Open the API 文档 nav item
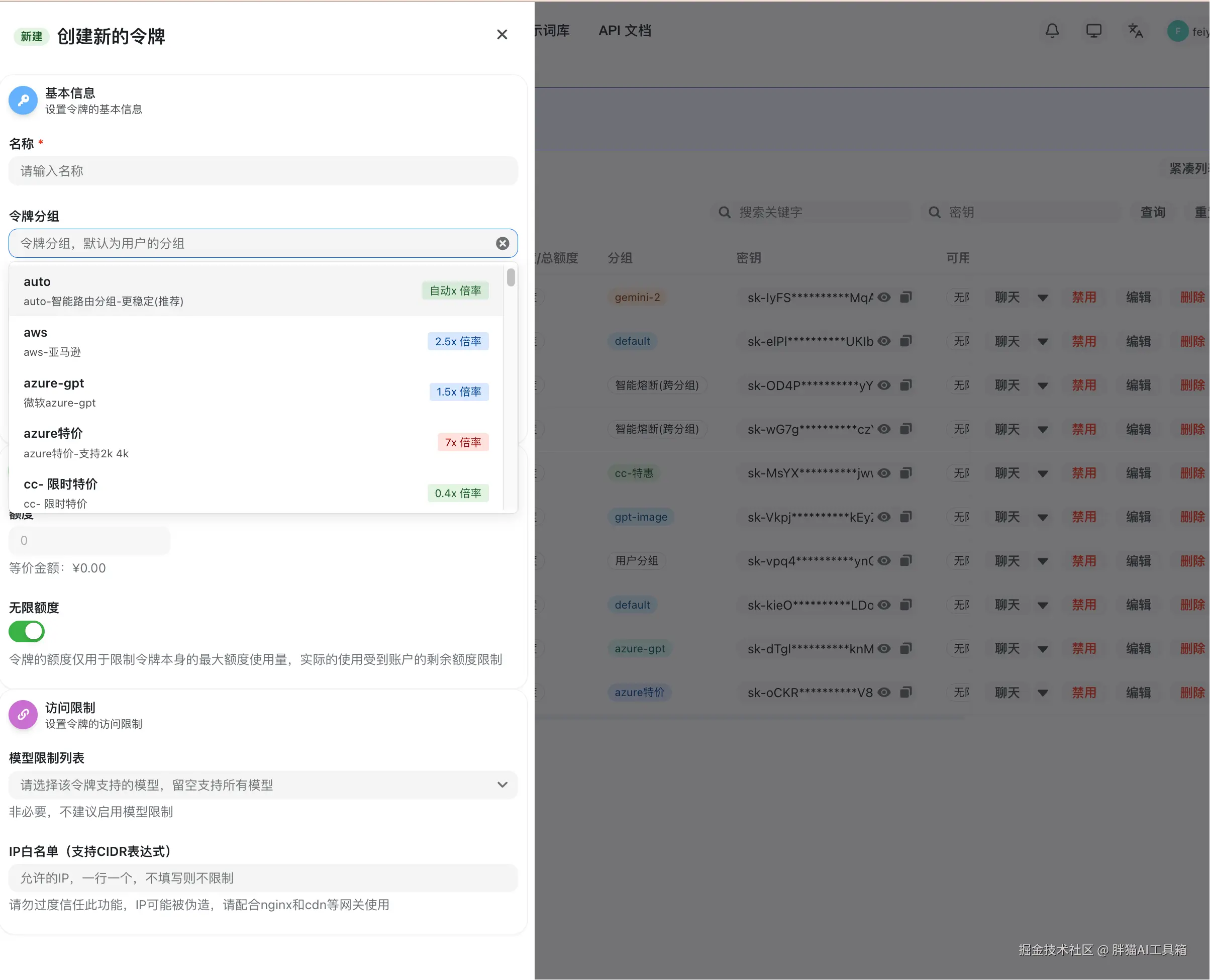This screenshot has width=1210, height=980. 625,31
